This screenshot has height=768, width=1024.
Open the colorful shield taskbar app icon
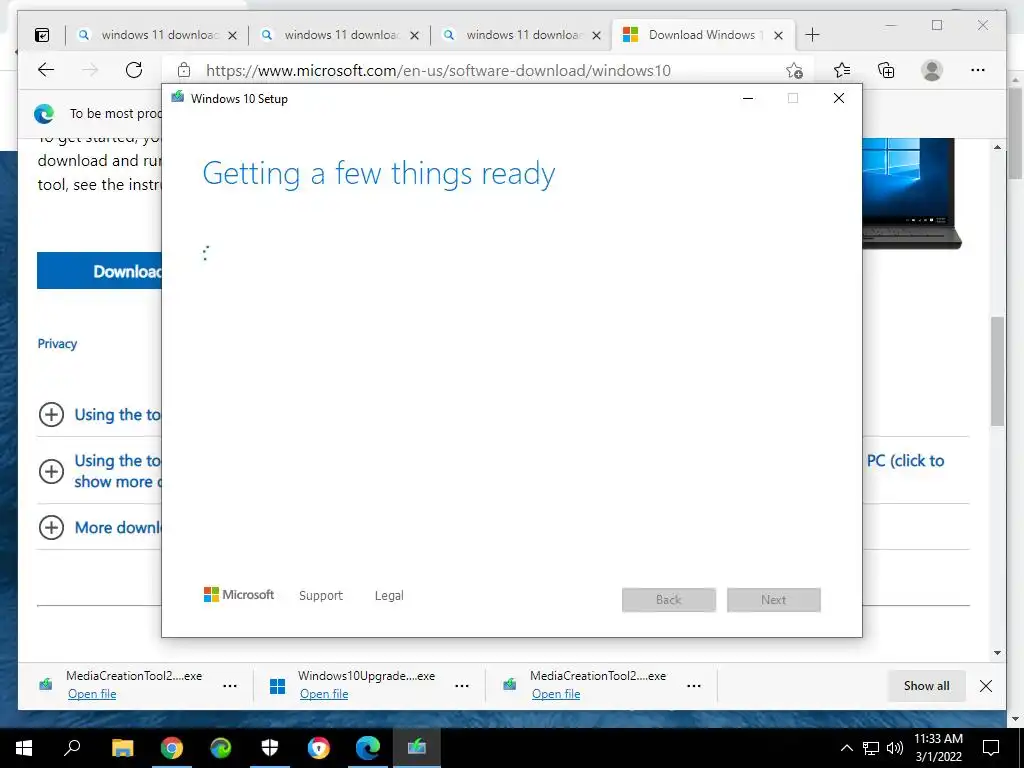click(319, 748)
